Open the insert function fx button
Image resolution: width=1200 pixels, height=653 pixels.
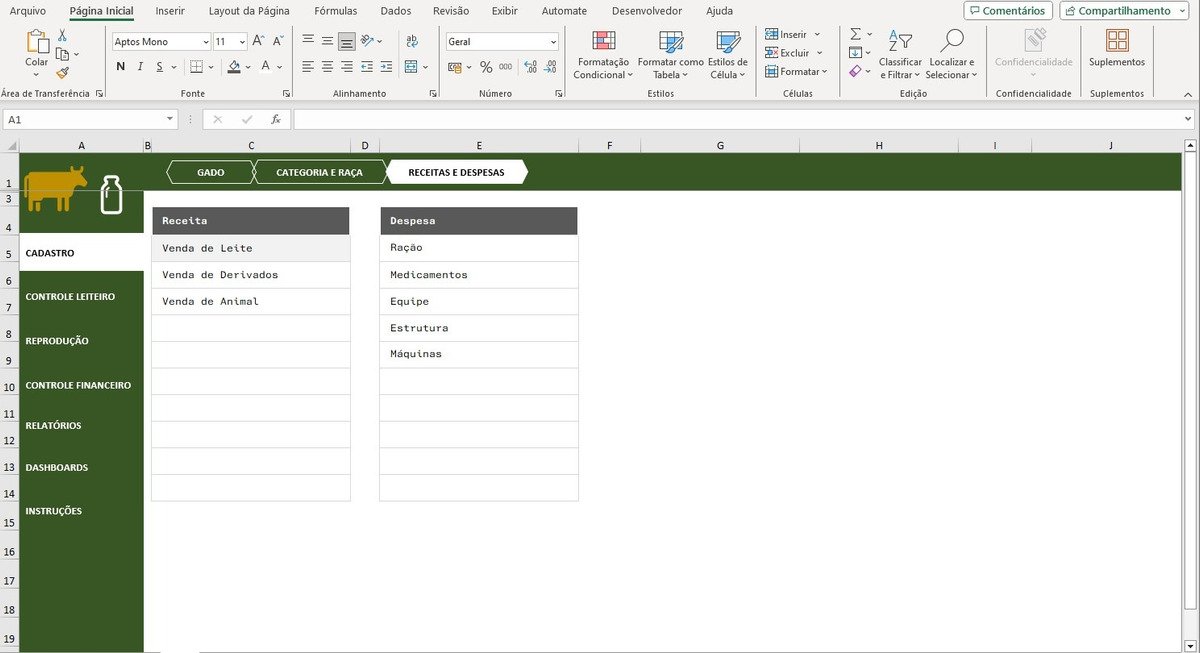tap(276, 119)
